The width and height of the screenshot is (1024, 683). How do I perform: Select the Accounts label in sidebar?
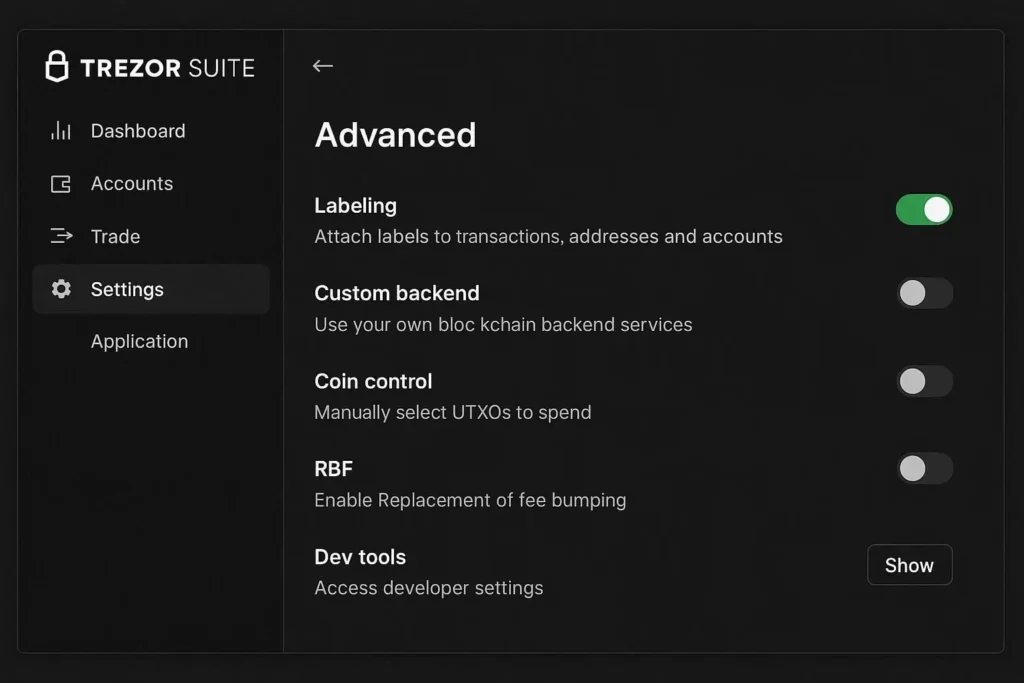pyautogui.click(x=132, y=184)
